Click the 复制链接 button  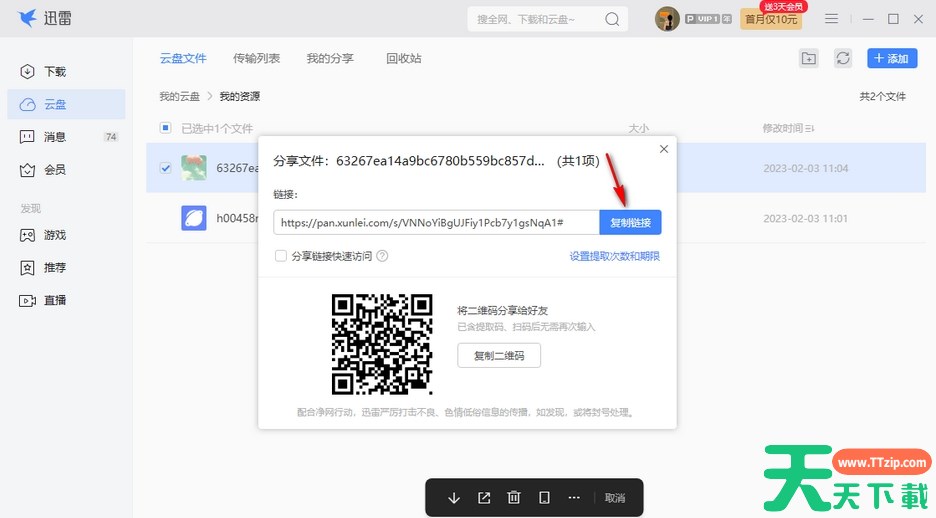coord(630,223)
